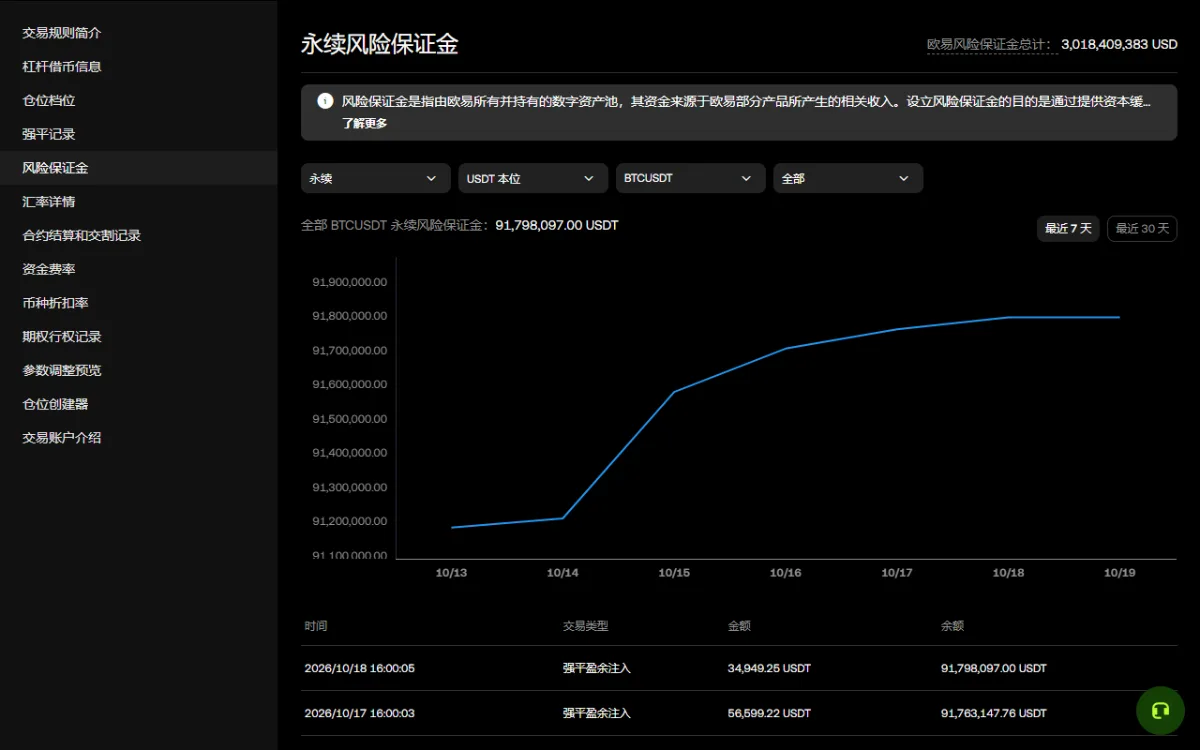Open 强平记录 sidebar item

49,134
